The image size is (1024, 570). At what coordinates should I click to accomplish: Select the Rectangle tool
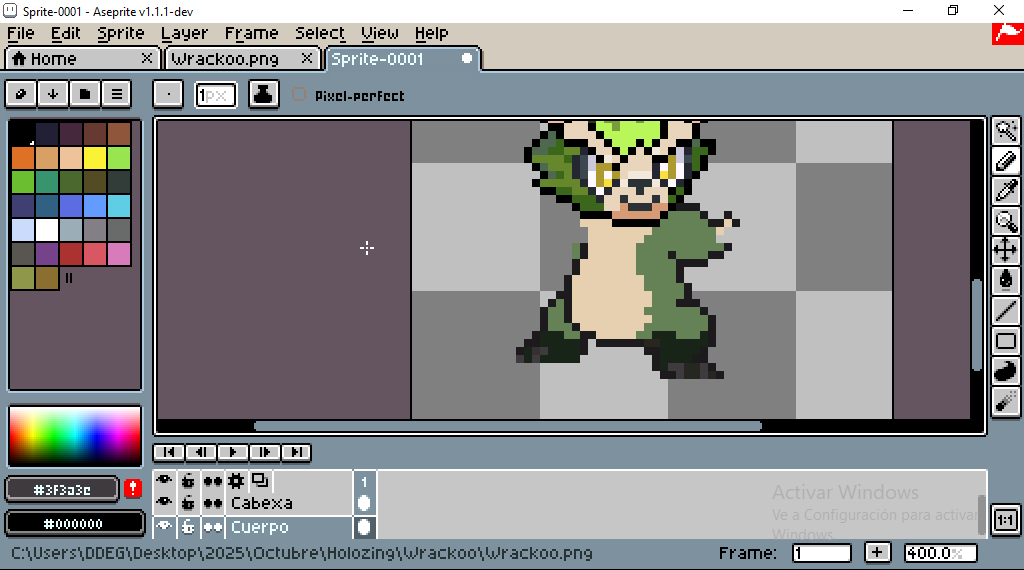(x=1006, y=340)
